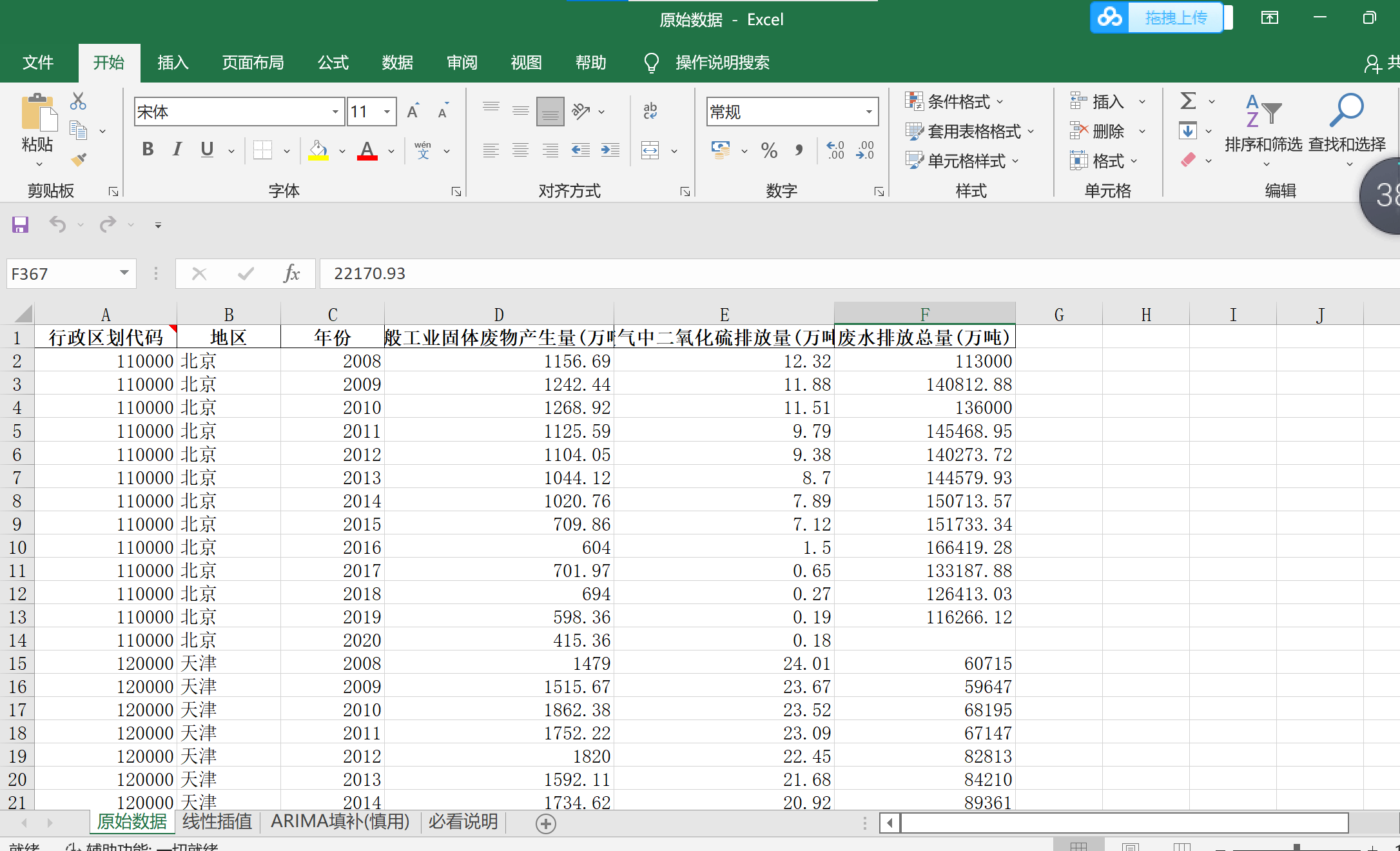The height and width of the screenshot is (851, 1400).
Task: Switch to the 数据 ribbon tab
Action: (398, 63)
